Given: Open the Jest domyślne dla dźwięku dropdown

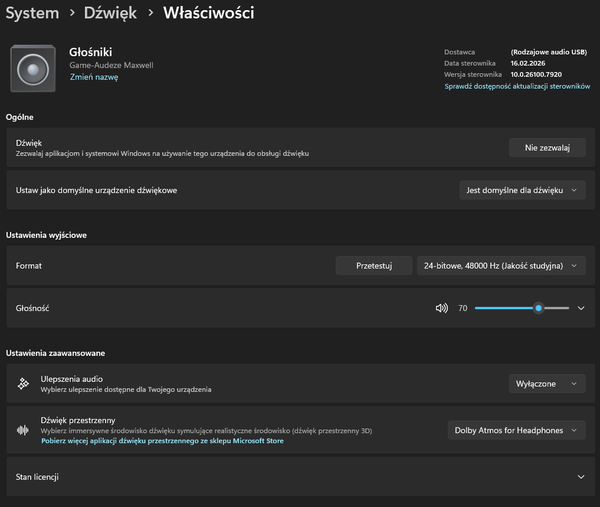Looking at the screenshot, I should tap(520, 189).
